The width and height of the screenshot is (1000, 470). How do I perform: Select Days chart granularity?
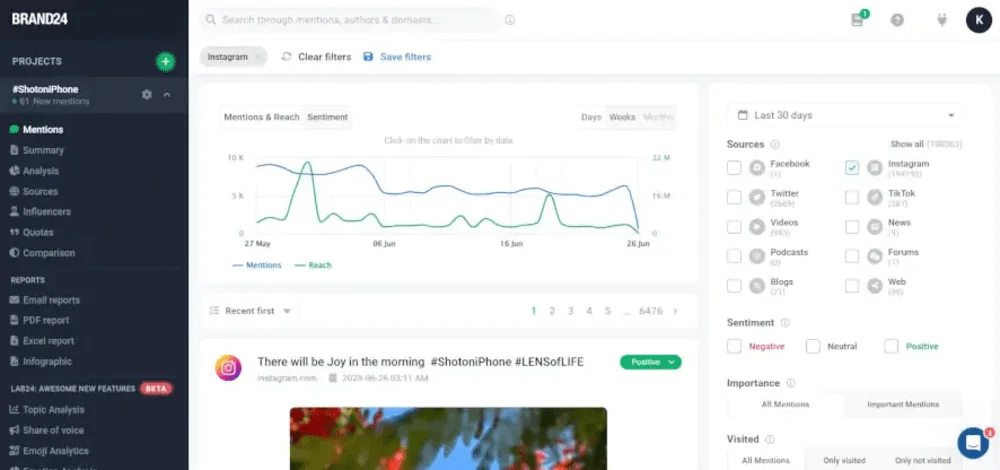591,117
